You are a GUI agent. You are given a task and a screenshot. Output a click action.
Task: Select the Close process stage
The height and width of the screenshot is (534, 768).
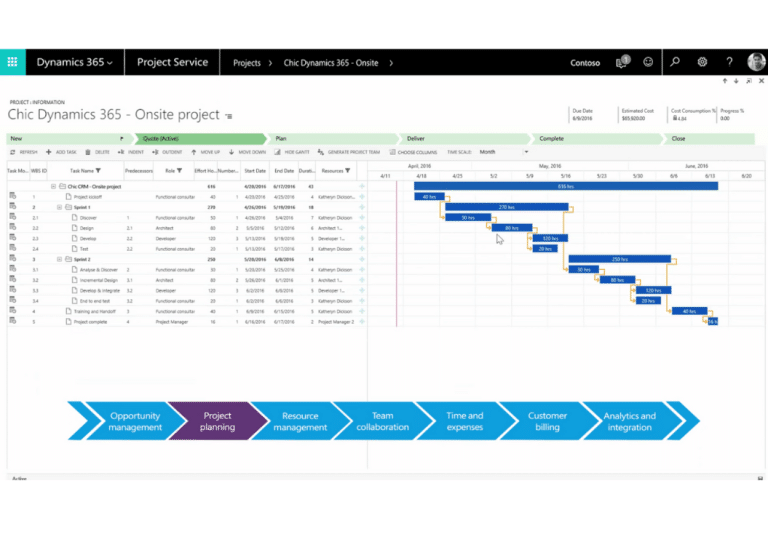(709, 139)
